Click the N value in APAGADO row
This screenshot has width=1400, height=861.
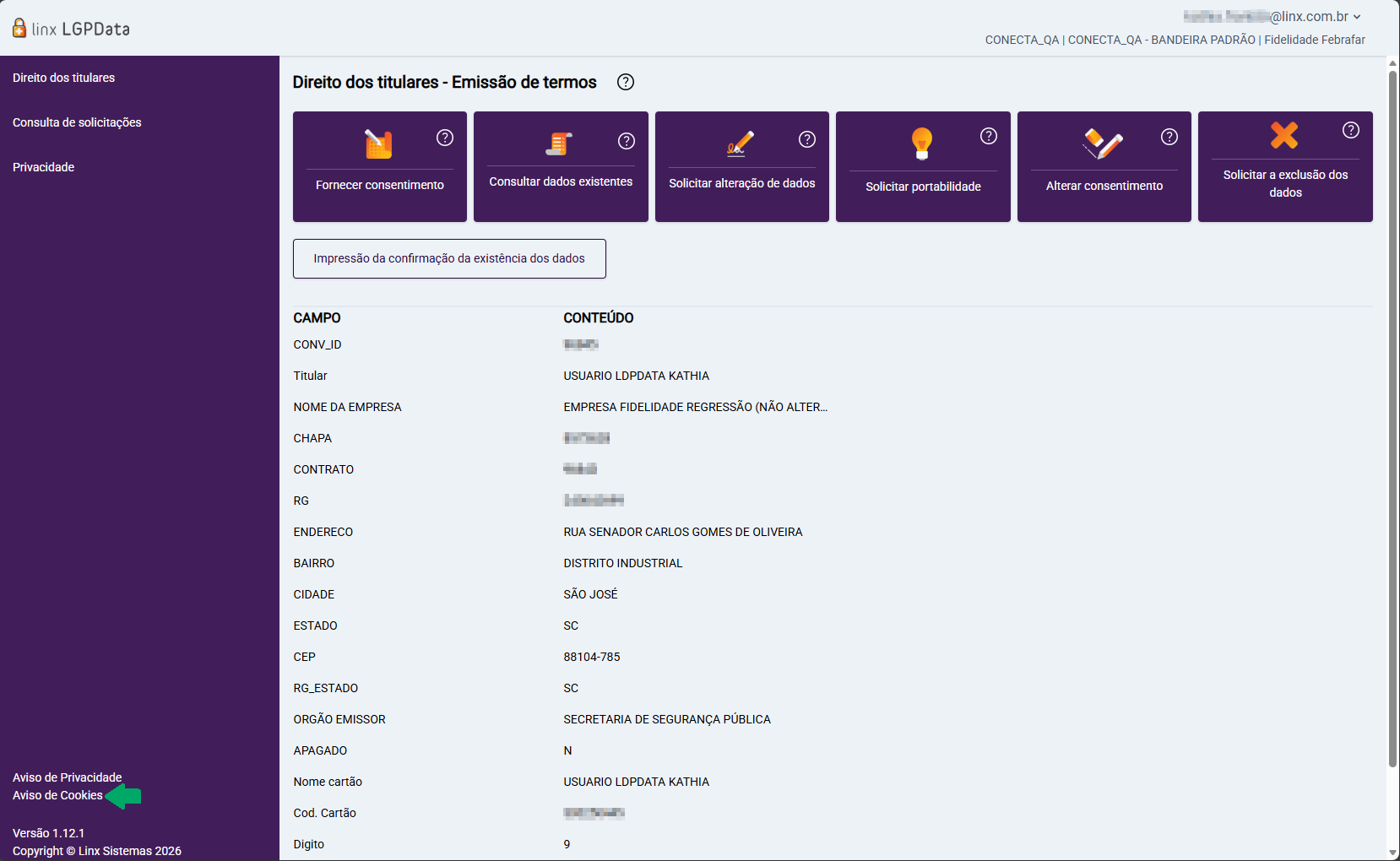(x=567, y=750)
